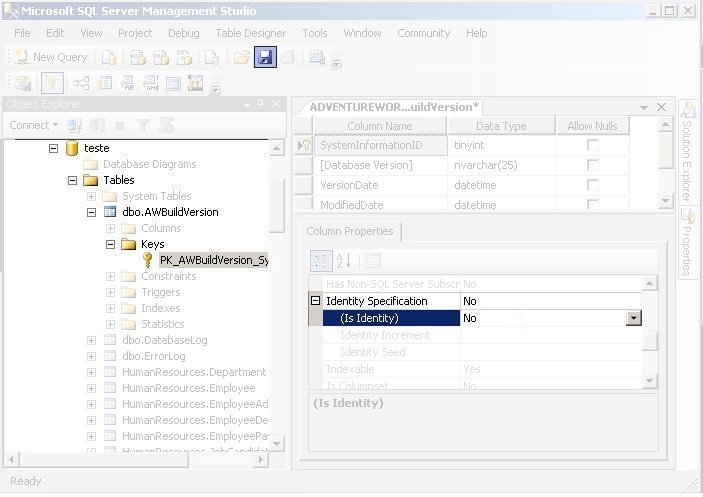Switch Column Properties to categorized view
Screen dimensions: 703x497
(321, 261)
